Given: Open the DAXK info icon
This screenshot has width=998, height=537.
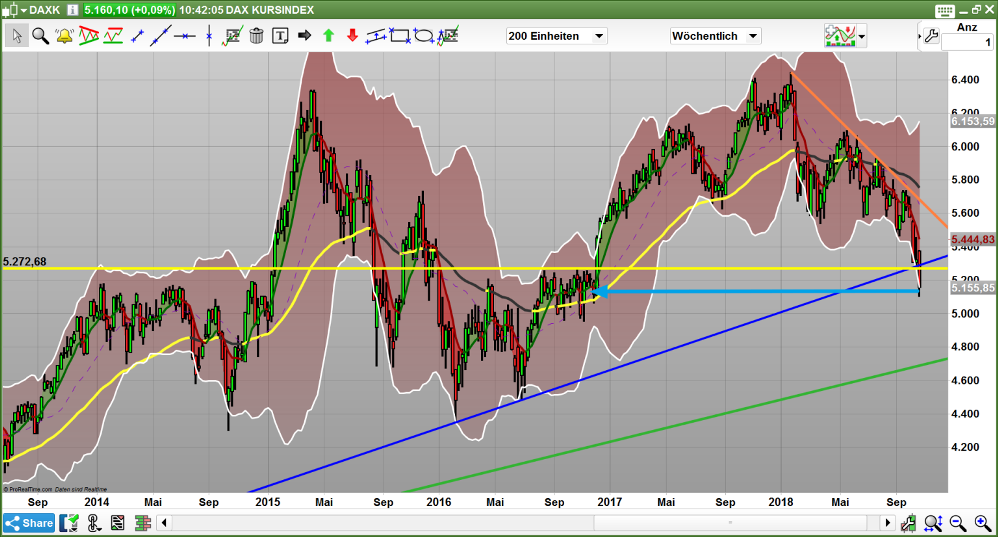Looking at the screenshot, I should (73, 10).
